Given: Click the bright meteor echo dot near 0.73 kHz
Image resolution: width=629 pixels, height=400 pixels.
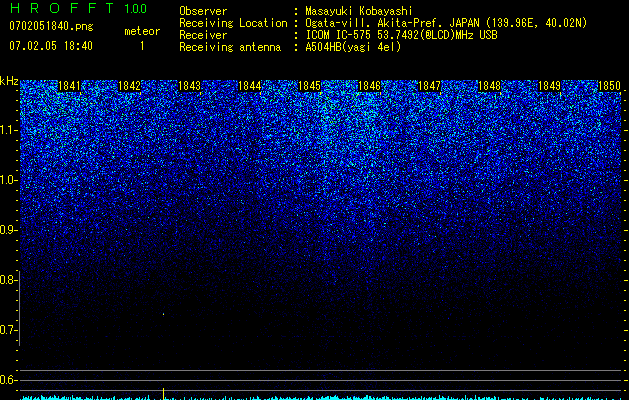Looking at the screenshot, I should tap(163, 314).
